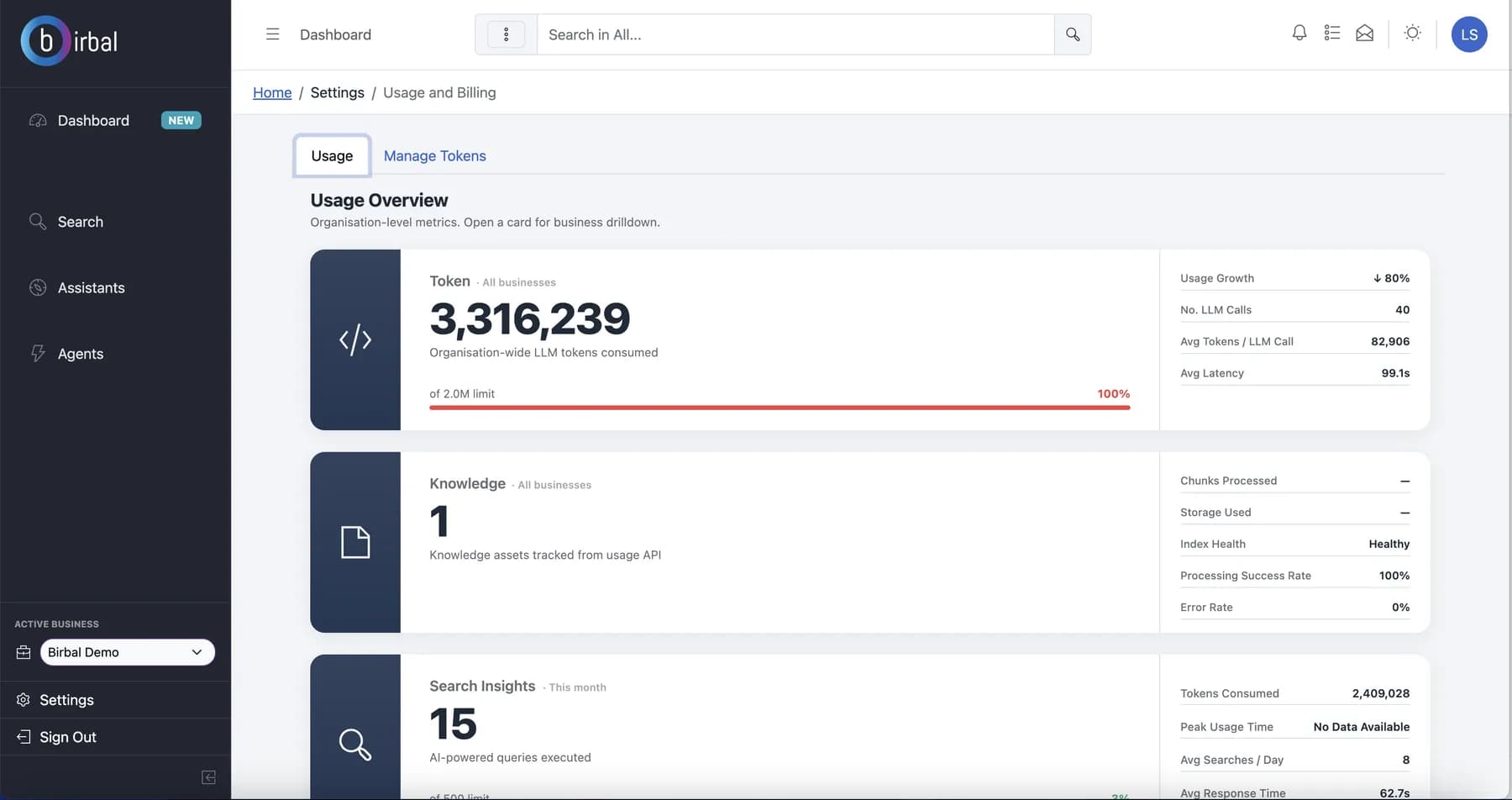Screen dimensions: 1512x800
Task: Click the Settings gear icon
Action: [x=24, y=700]
